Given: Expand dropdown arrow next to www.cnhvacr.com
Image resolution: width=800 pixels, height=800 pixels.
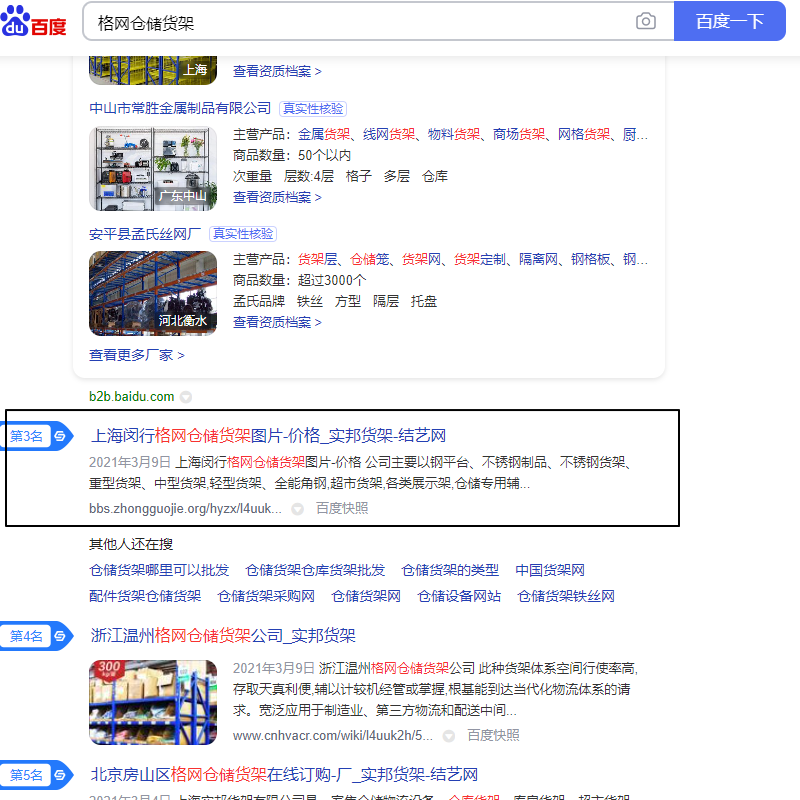Looking at the screenshot, I should coord(449,736).
